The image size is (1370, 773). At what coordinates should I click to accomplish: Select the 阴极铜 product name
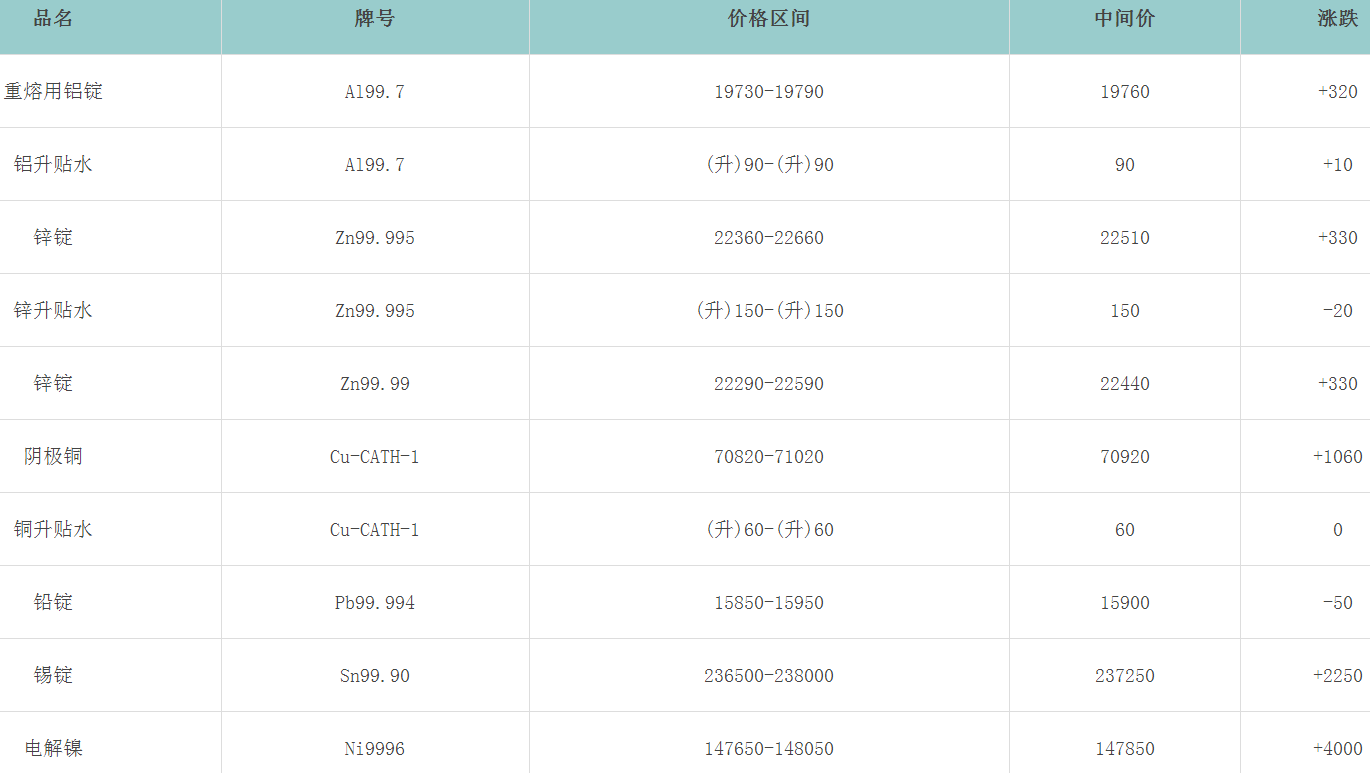click(53, 457)
